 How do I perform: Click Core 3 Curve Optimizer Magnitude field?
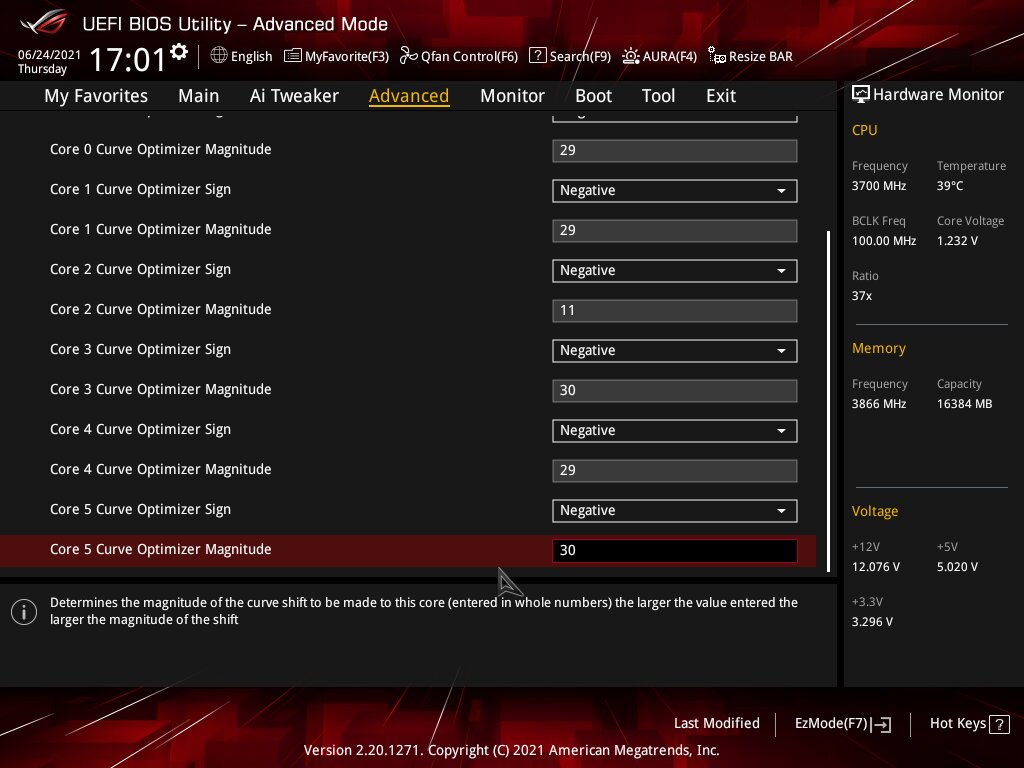pyautogui.click(x=675, y=391)
